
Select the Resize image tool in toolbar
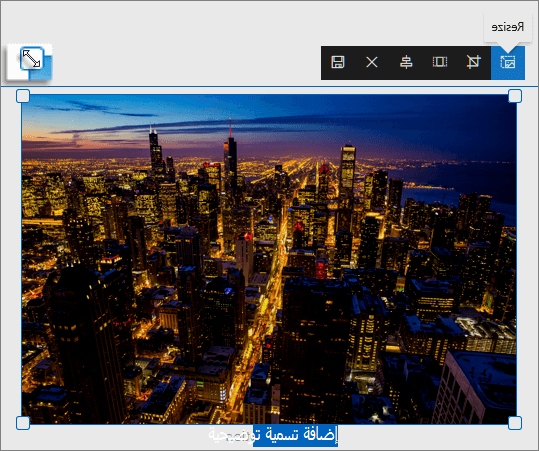pyautogui.click(x=508, y=63)
